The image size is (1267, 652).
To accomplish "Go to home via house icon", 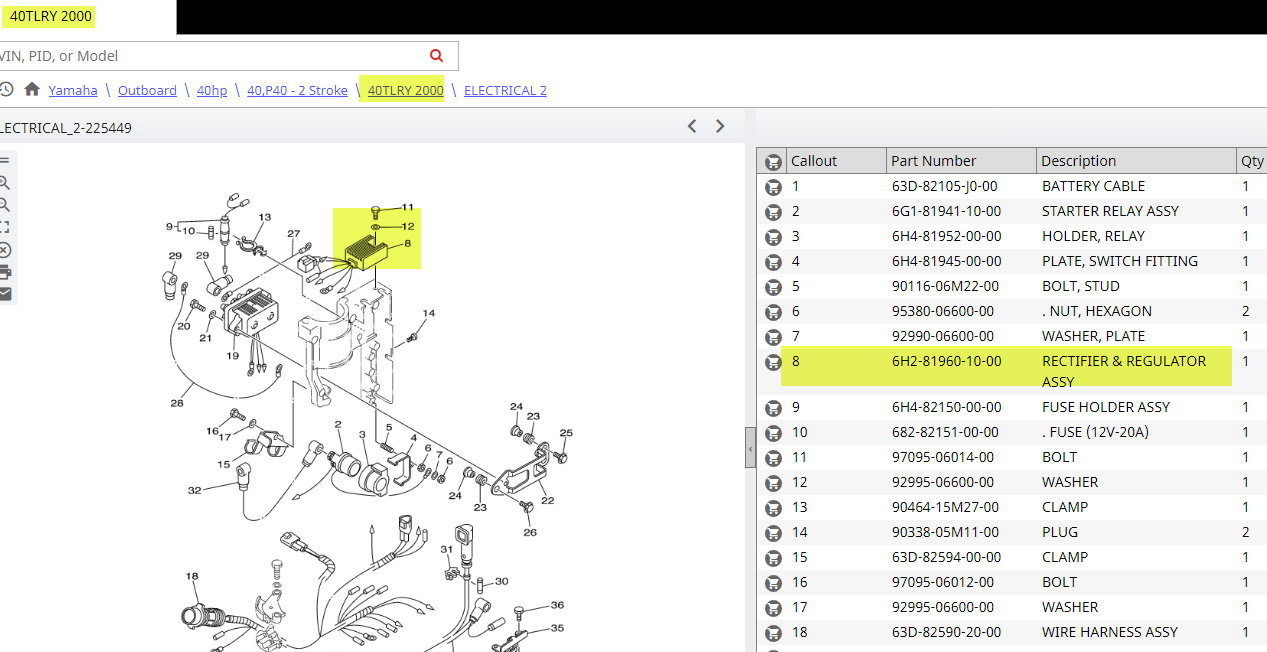I will [x=32, y=89].
